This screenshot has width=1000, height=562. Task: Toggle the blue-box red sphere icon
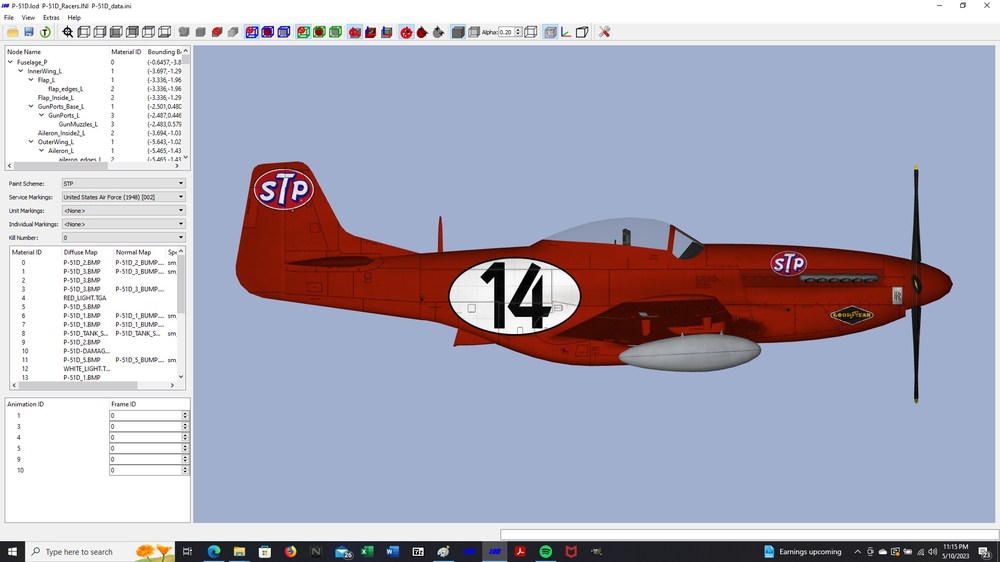point(252,32)
